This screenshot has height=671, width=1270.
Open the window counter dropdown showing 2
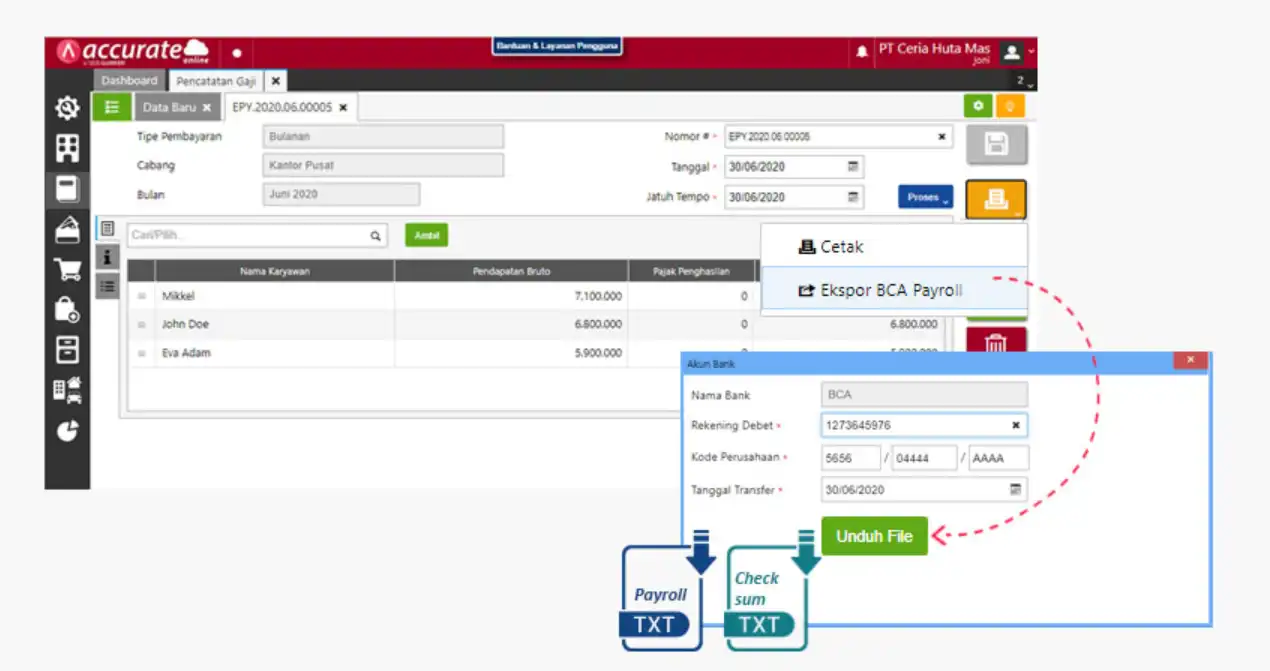click(x=1025, y=81)
